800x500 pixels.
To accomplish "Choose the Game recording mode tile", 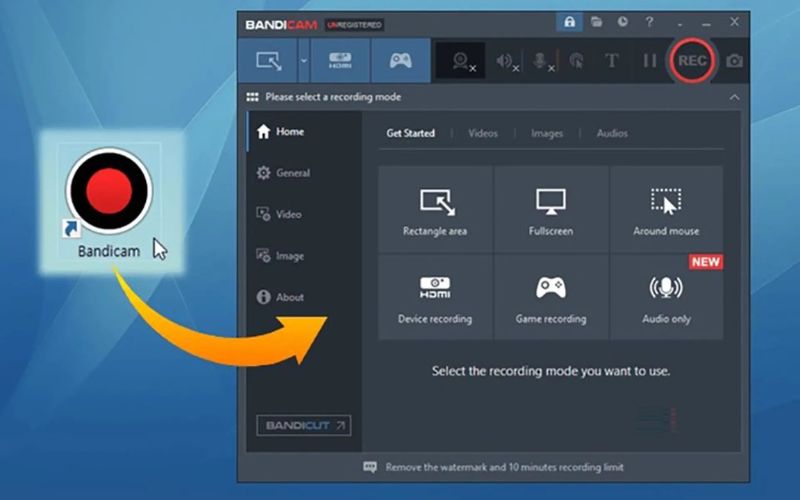I will point(551,297).
